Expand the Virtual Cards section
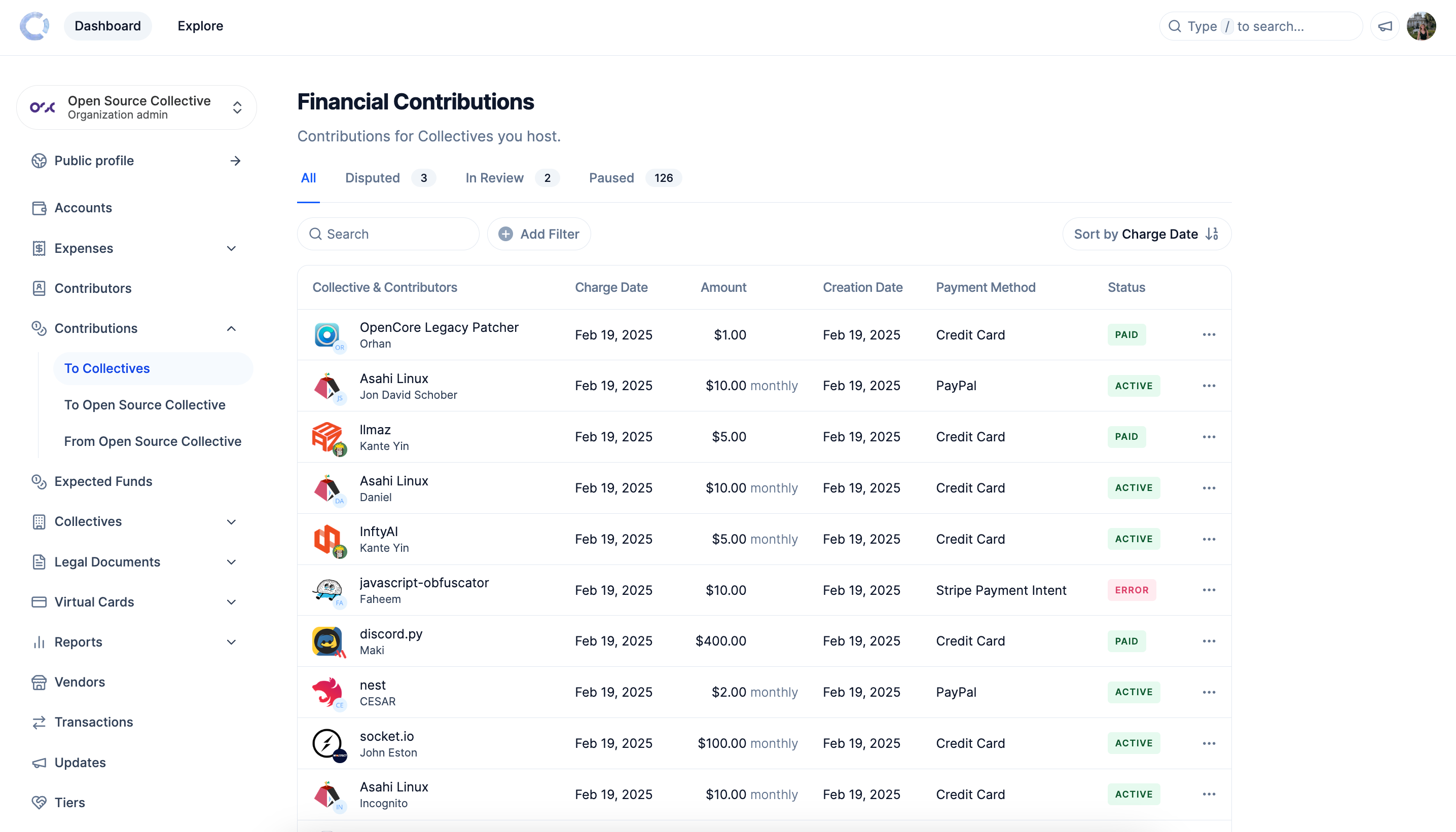Image resolution: width=1456 pixels, height=832 pixels. tap(231, 602)
